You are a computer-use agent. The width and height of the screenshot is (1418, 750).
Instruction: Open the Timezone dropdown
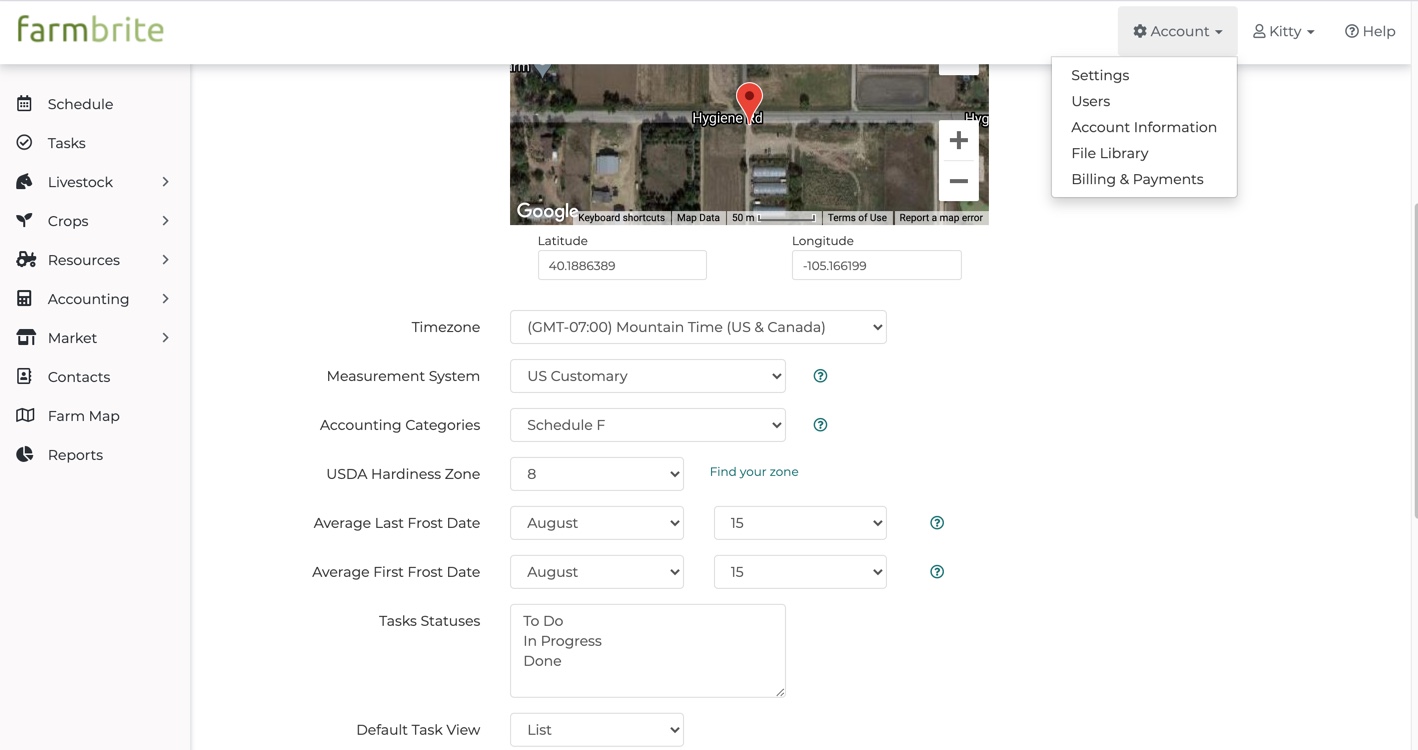coord(697,327)
